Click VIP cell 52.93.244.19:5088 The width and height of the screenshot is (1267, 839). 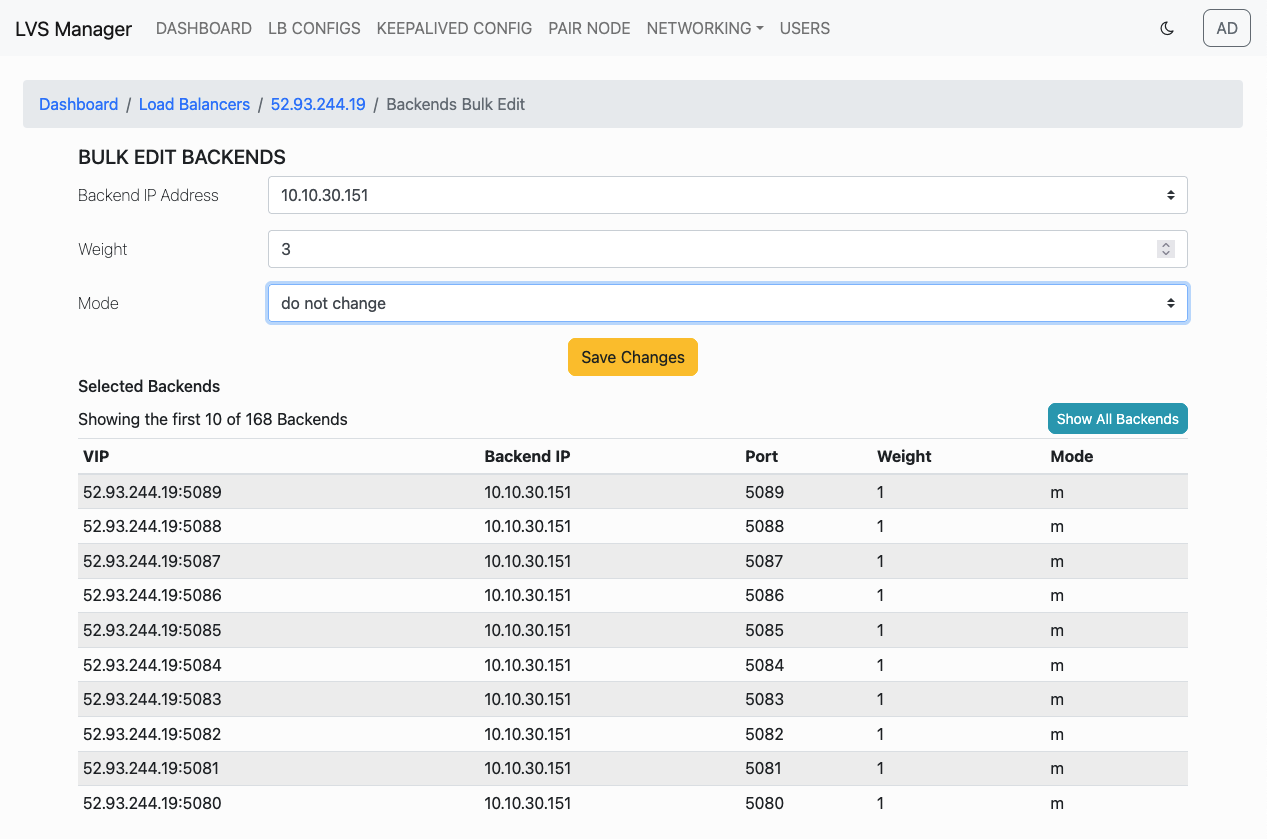[x=152, y=526]
